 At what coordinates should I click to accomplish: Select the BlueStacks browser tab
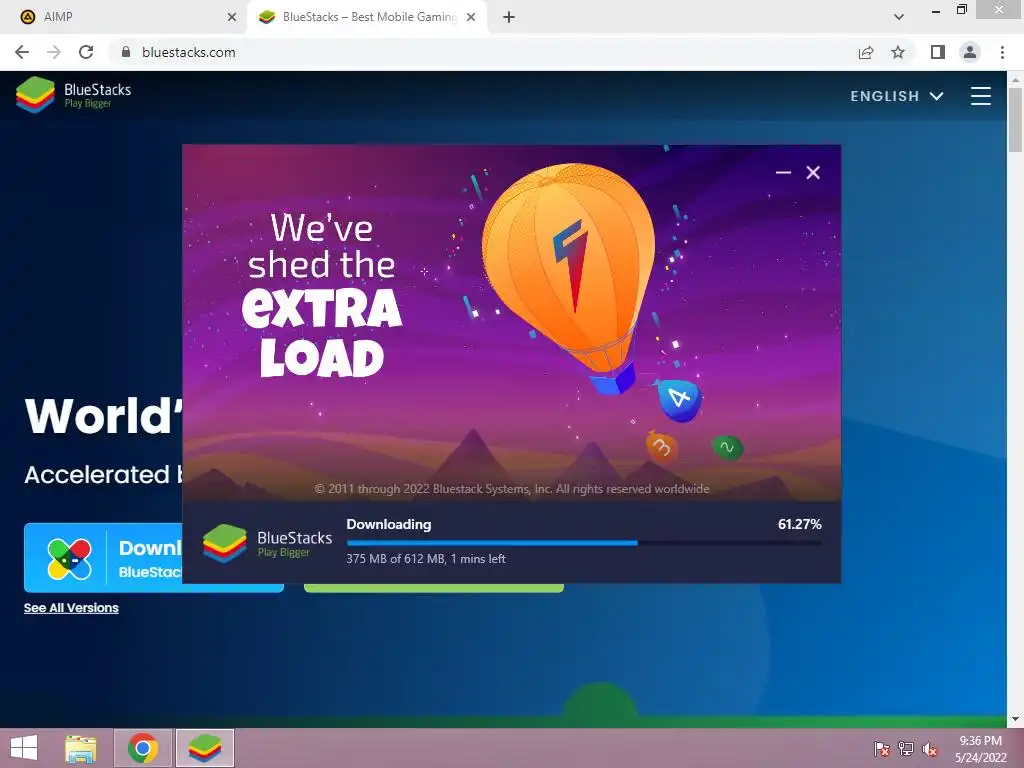coord(366,17)
